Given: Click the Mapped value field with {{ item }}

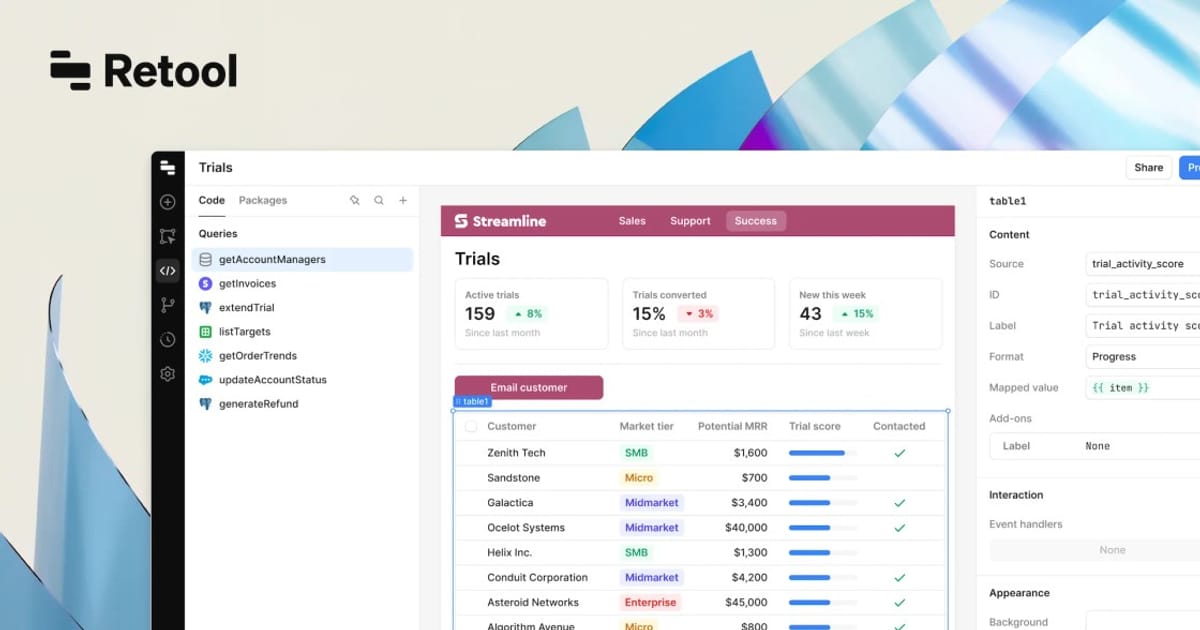Looking at the screenshot, I should 1143,387.
